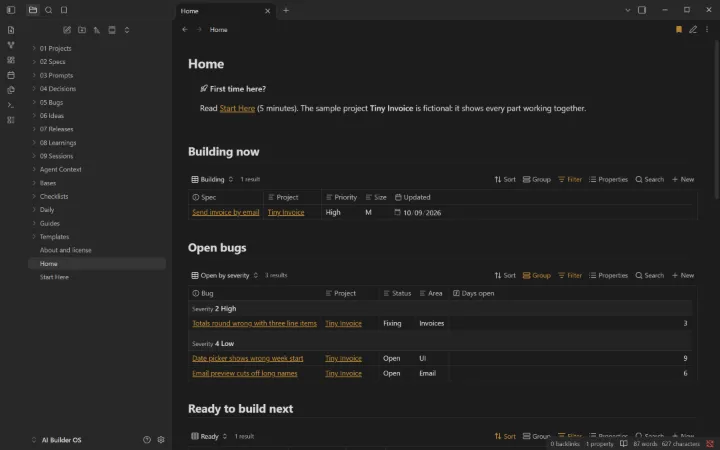Image resolution: width=720 pixels, height=450 pixels.
Task: Expand the 02 Specs folder
Action: coord(34,62)
